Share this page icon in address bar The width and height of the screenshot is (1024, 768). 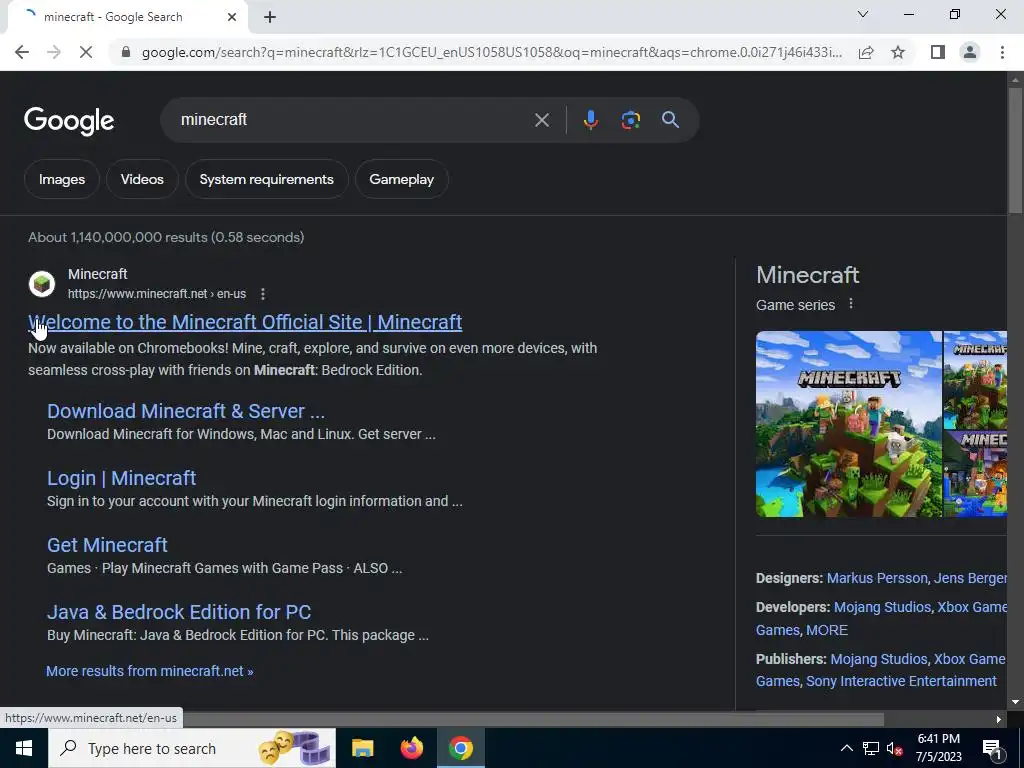pyautogui.click(x=866, y=52)
